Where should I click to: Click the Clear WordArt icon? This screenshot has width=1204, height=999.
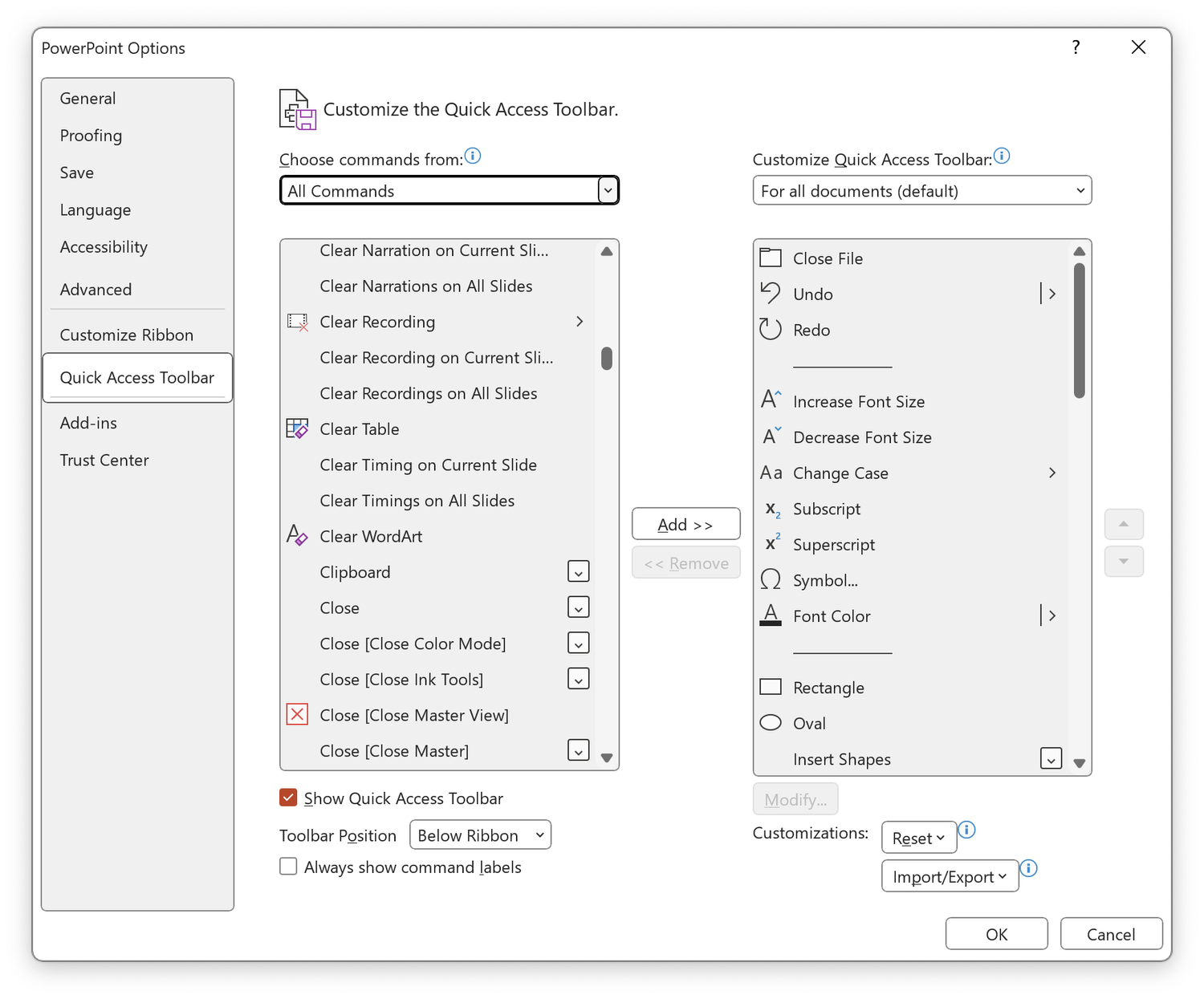pos(297,535)
